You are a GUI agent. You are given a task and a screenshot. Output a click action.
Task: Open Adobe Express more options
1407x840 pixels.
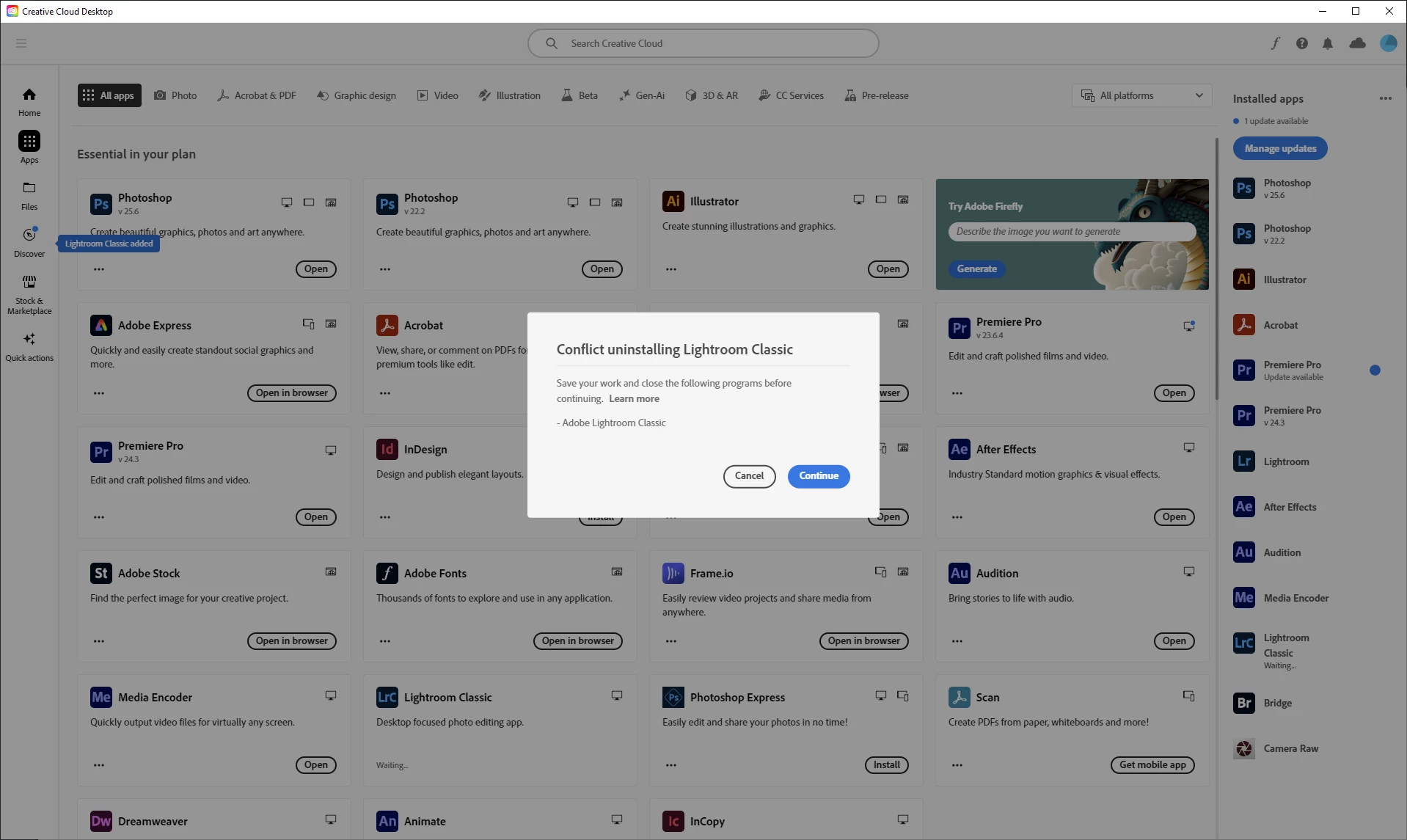click(x=99, y=393)
